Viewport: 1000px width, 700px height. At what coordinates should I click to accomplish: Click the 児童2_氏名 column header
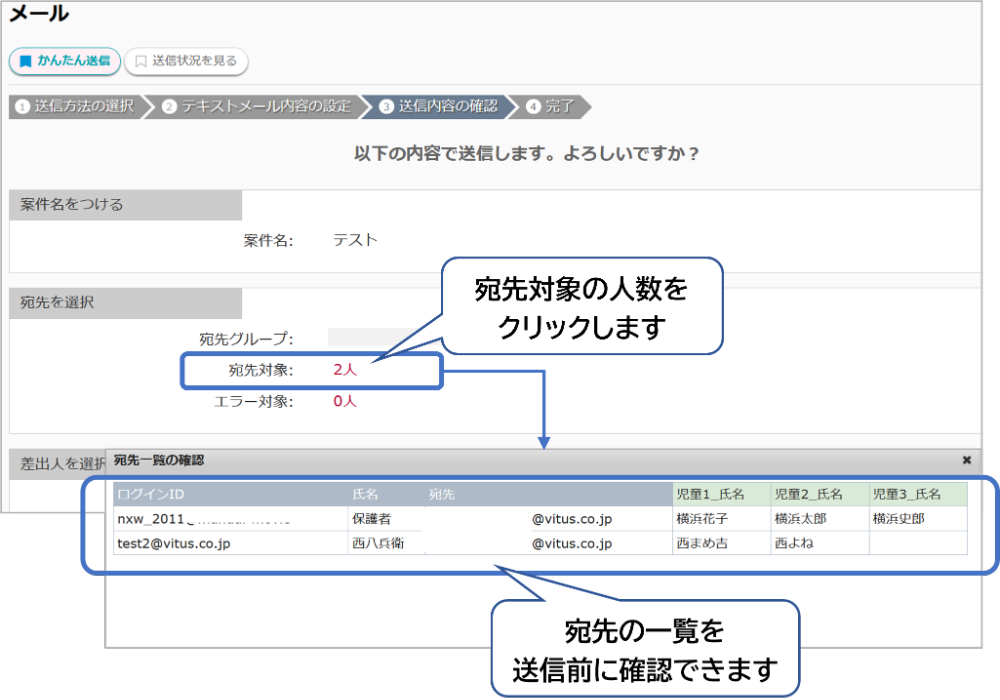[x=809, y=494]
